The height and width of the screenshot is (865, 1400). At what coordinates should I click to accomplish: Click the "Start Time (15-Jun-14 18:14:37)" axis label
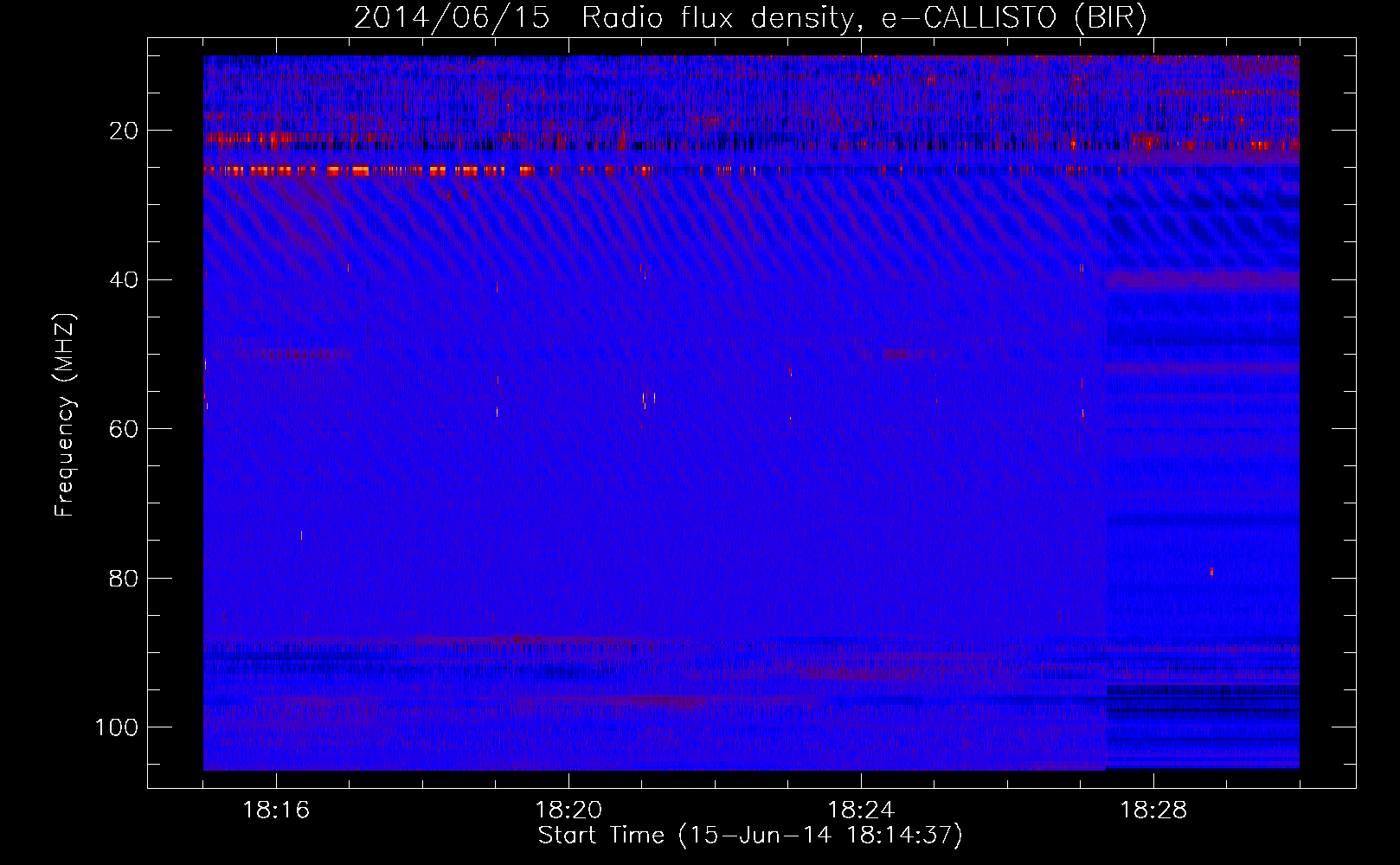750,836
